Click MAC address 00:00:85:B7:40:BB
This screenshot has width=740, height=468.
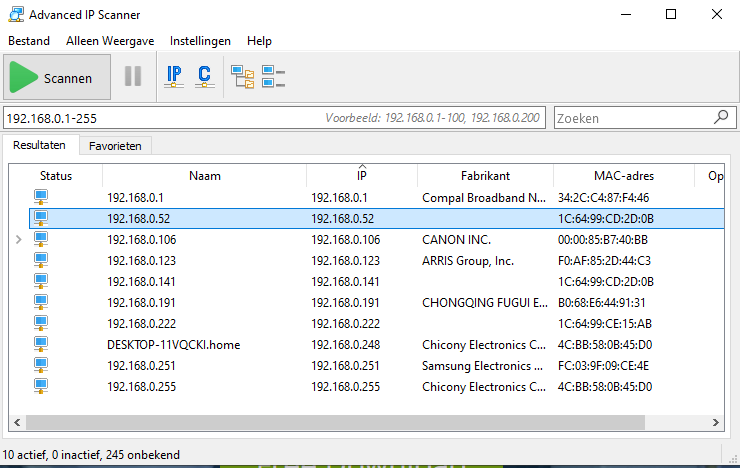[x=603, y=240]
